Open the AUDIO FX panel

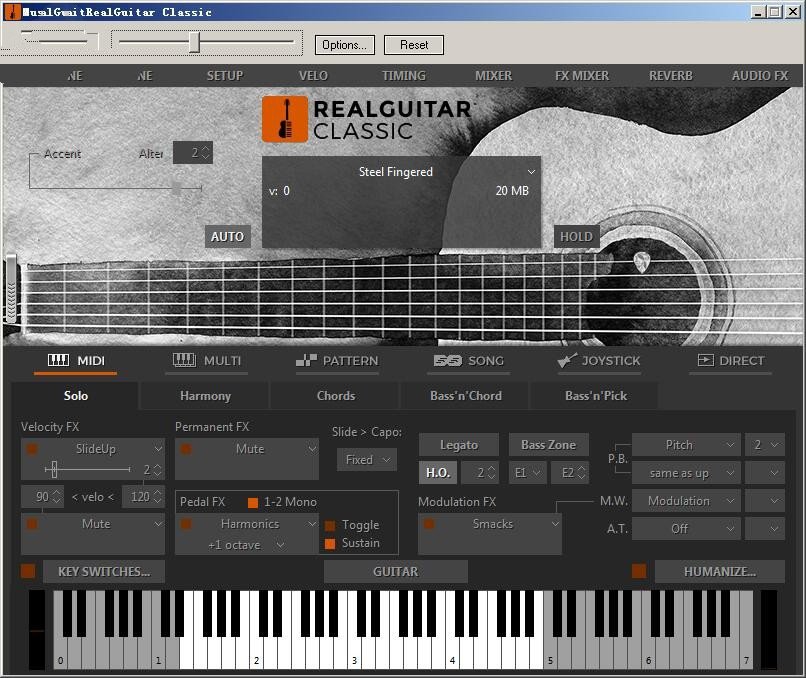(760, 76)
